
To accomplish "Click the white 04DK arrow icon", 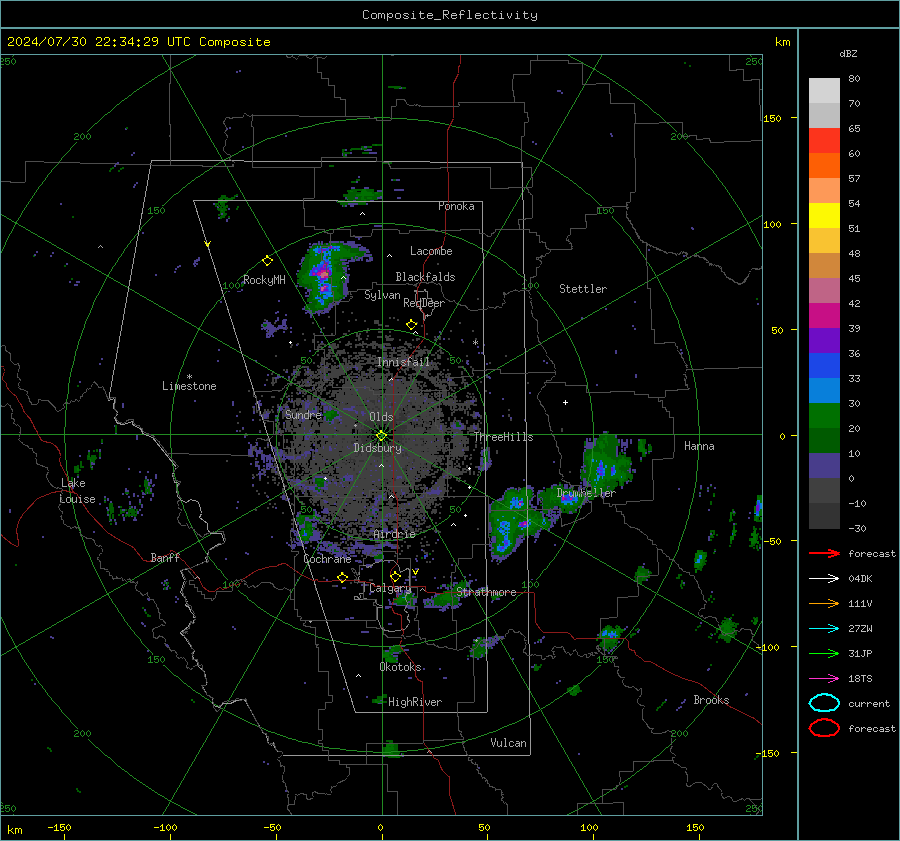I will pos(824,579).
